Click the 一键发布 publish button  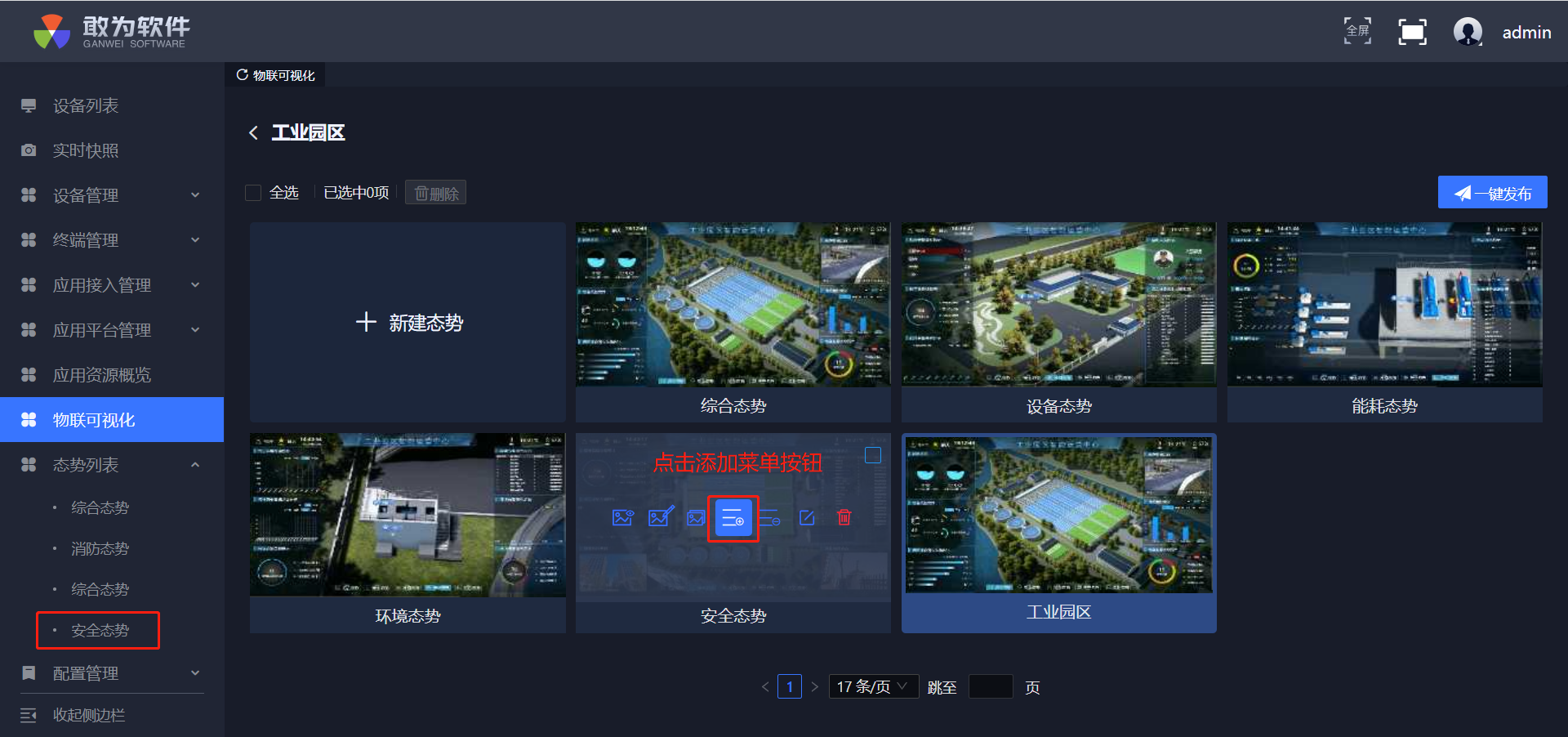click(1492, 193)
